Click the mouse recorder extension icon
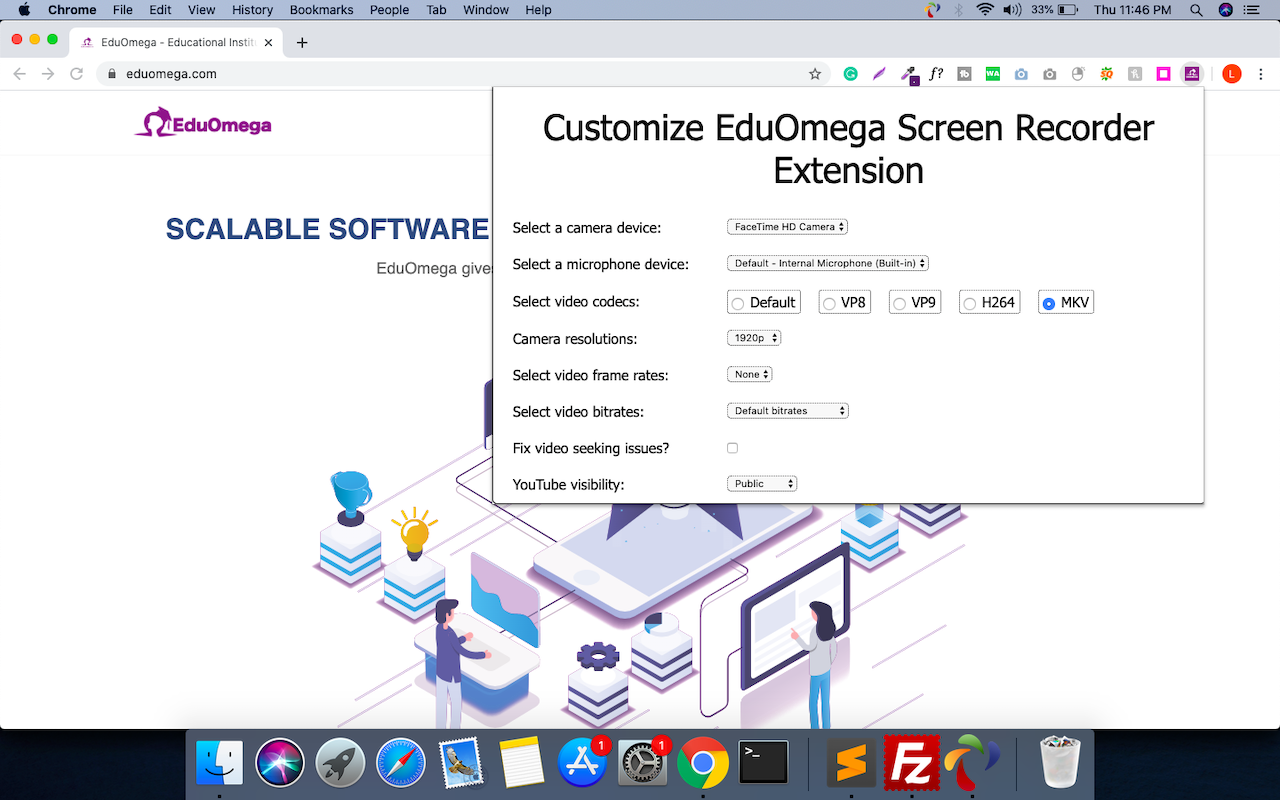 1078,73
